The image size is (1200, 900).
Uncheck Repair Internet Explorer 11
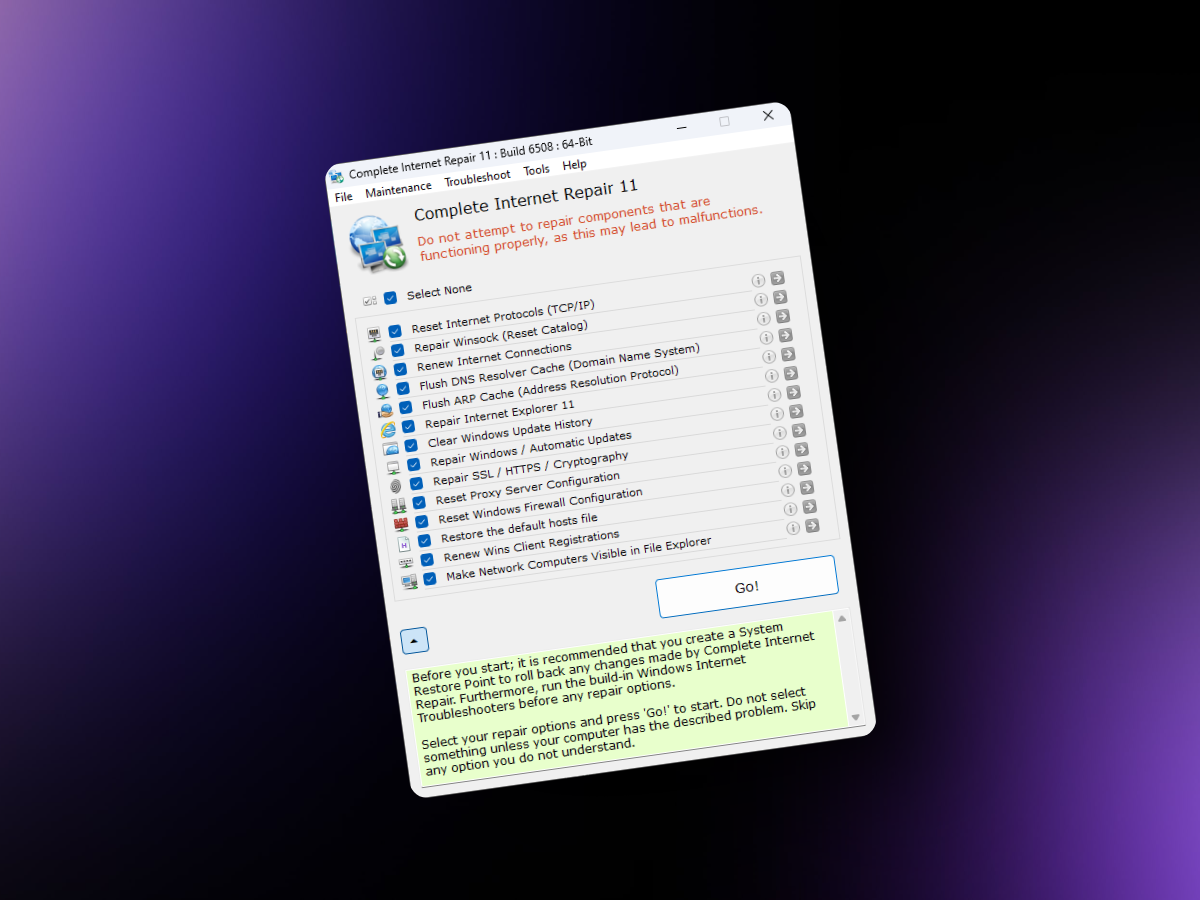(408, 426)
